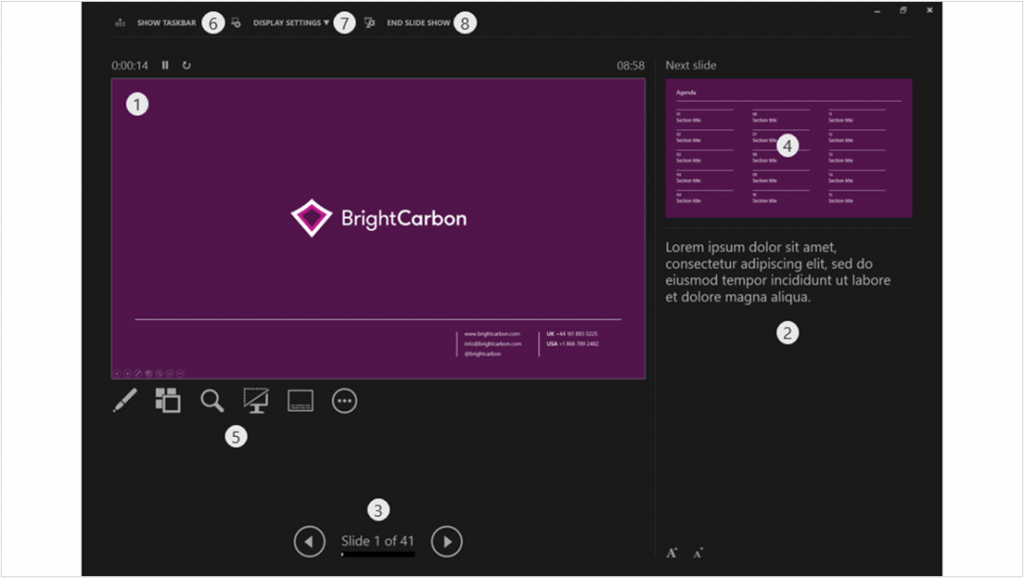
Task: Open the See All Slides view
Action: click(166, 400)
